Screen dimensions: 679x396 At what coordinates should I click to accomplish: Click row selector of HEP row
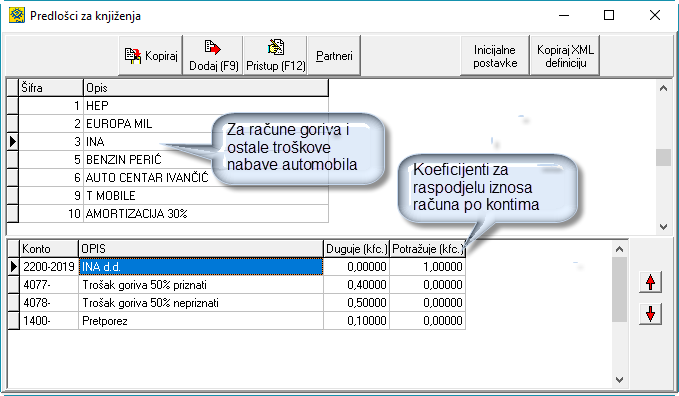point(13,106)
